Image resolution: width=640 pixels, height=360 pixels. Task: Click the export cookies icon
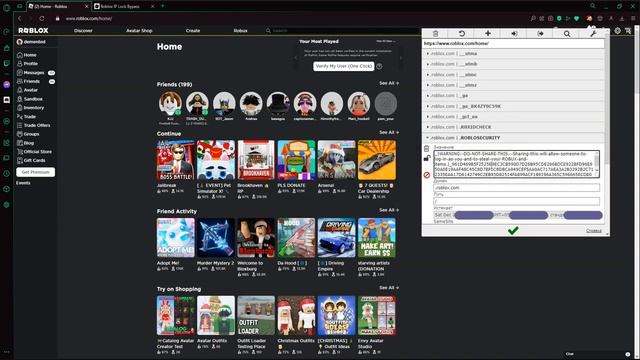[540, 34]
